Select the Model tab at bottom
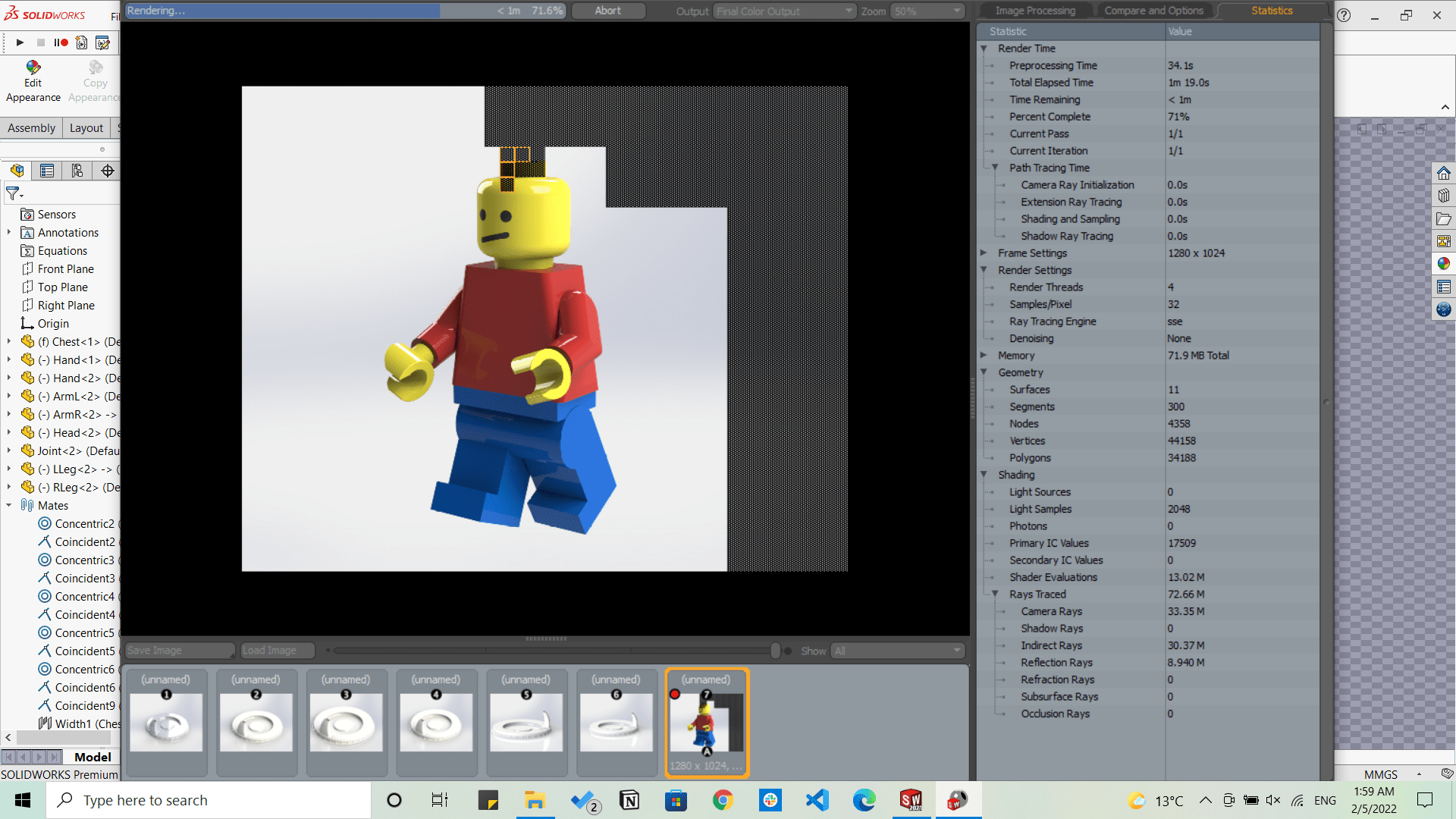Screen dimensions: 1456x819 click(x=93, y=757)
